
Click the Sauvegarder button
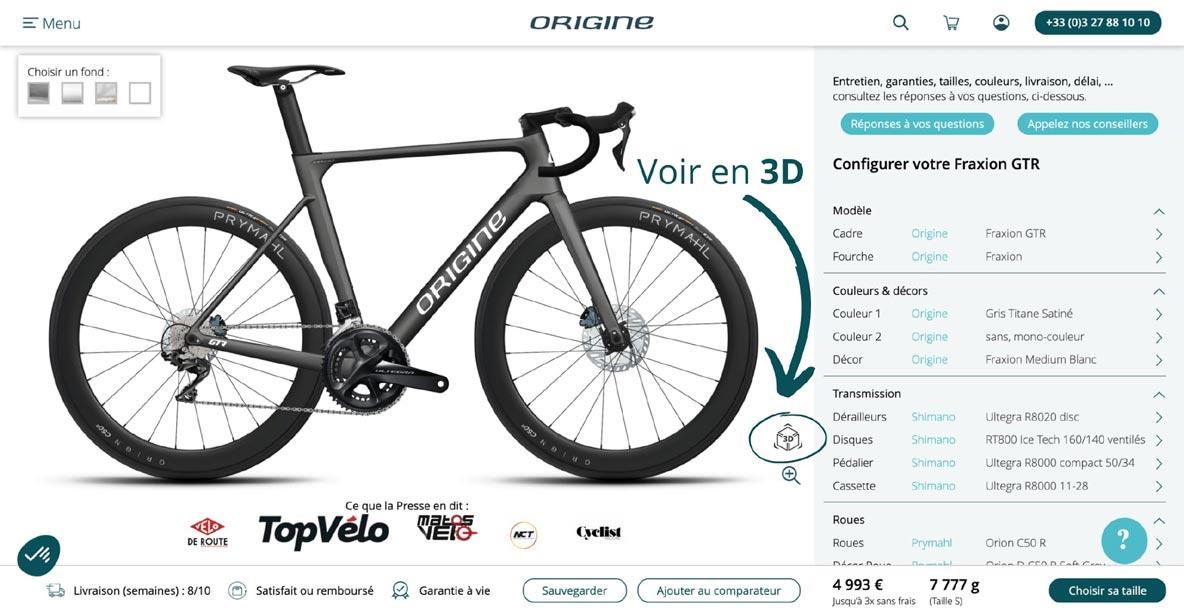click(x=575, y=591)
